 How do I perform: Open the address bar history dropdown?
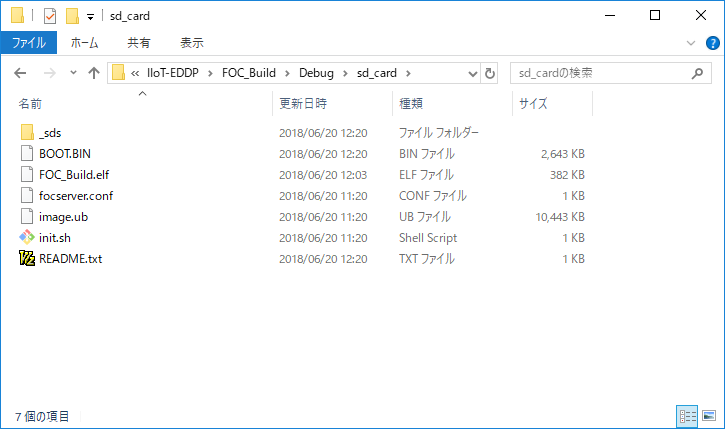(x=472, y=73)
